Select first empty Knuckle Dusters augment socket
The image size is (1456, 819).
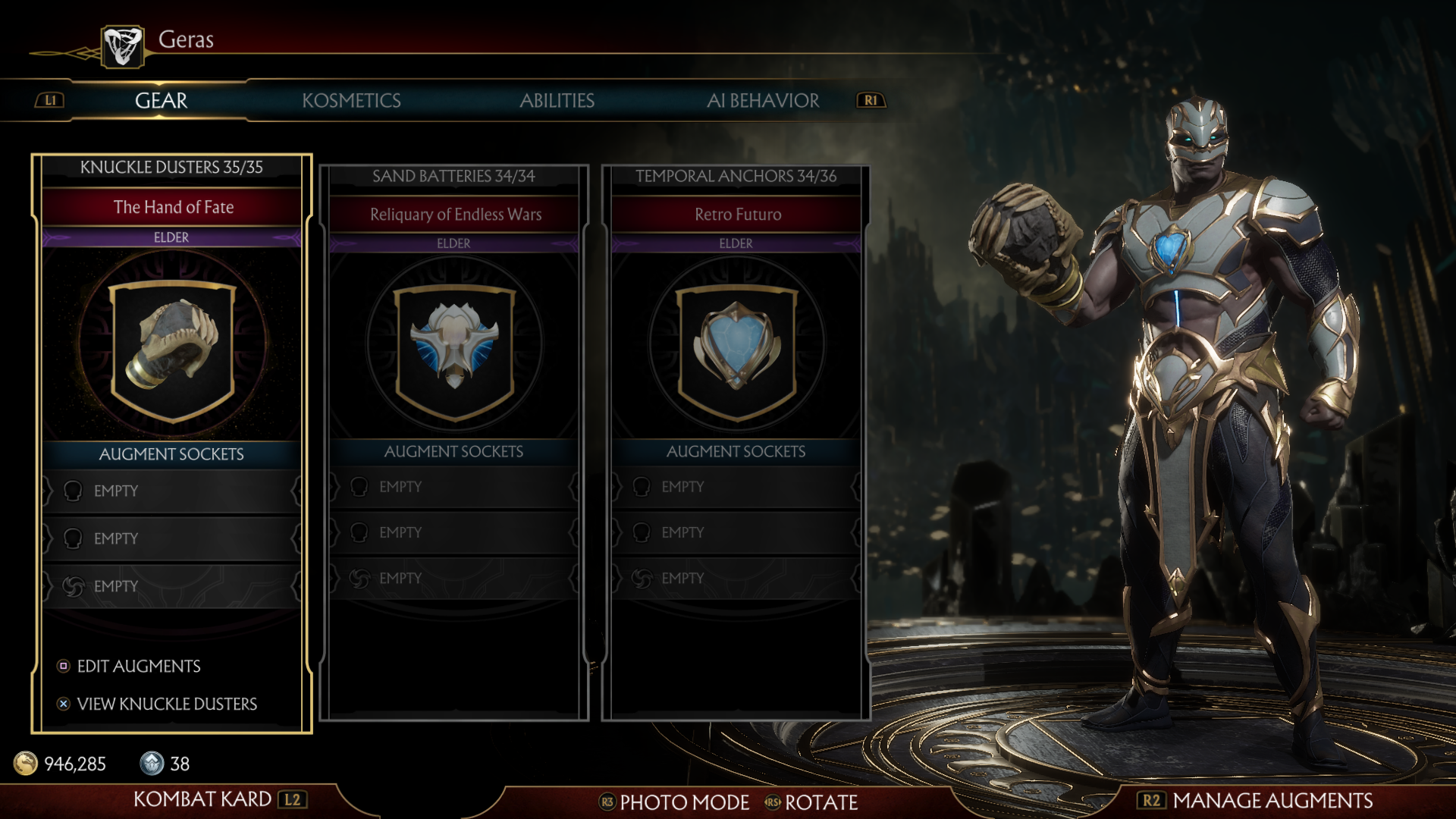[172, 491]
